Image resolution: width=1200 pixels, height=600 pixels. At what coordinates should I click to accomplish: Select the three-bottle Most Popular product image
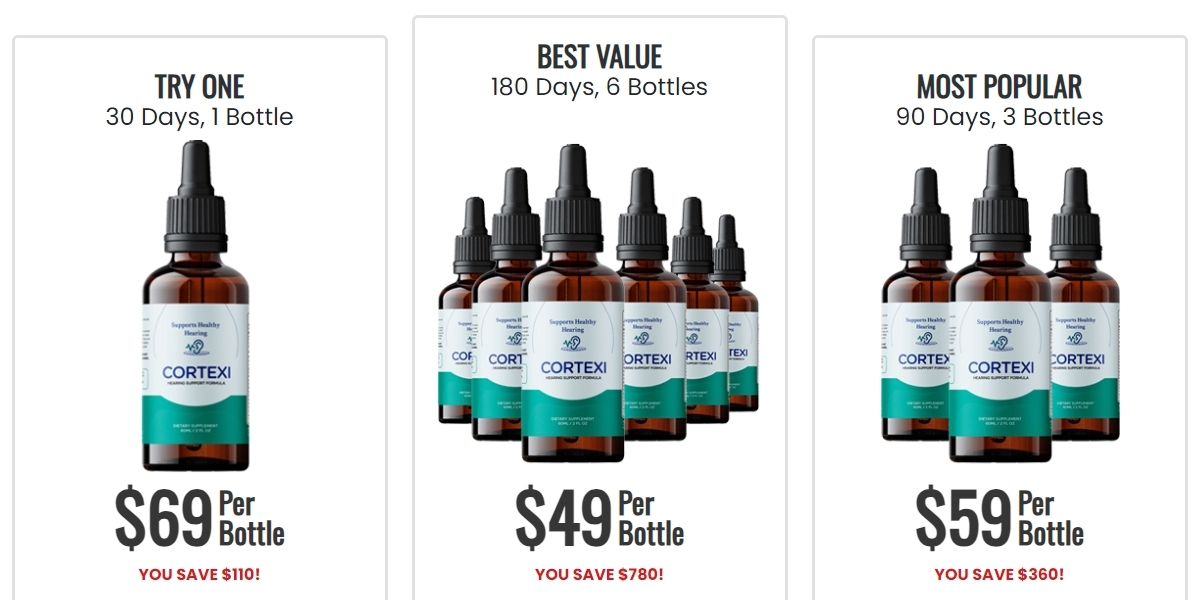click(1000, 303)
